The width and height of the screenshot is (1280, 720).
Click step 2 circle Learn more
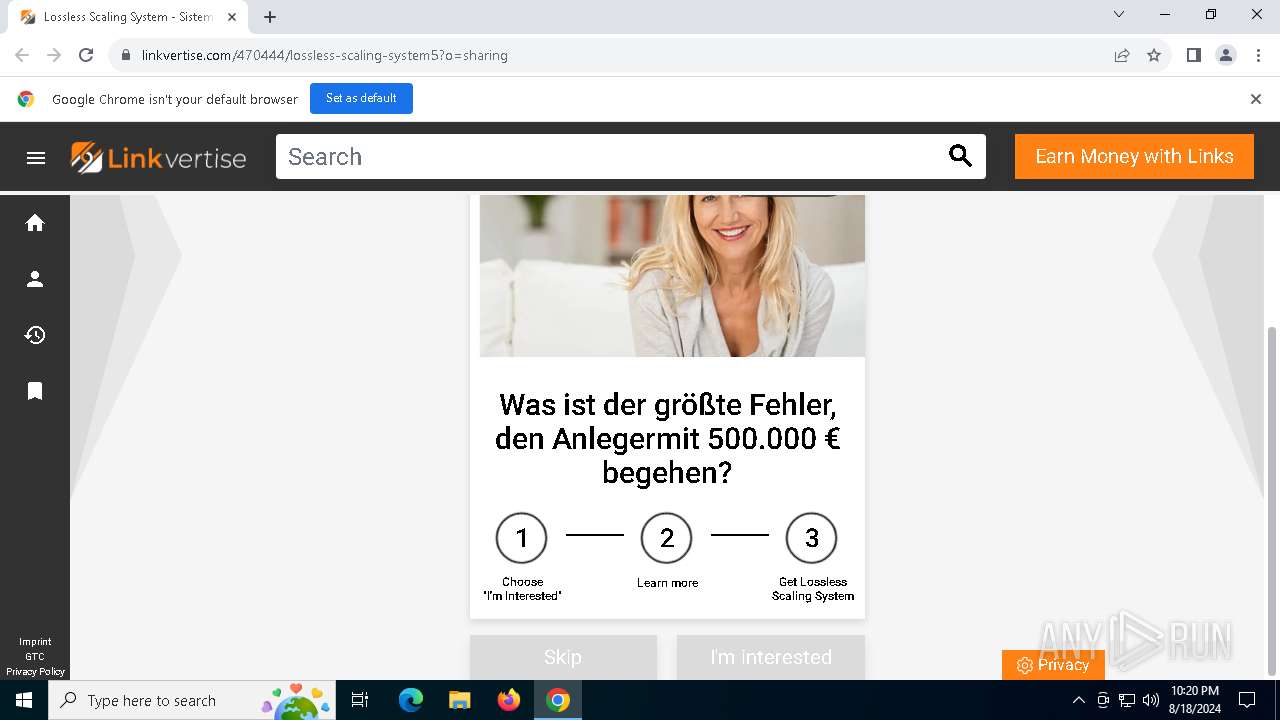pyautogui.click(x=667, y=538)
